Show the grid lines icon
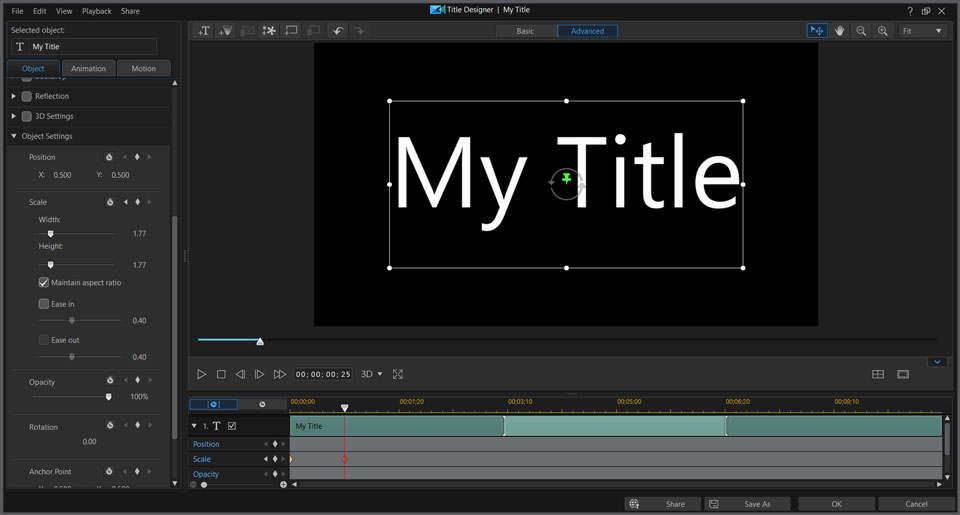 pyautogui.click(x=878, y=374)
